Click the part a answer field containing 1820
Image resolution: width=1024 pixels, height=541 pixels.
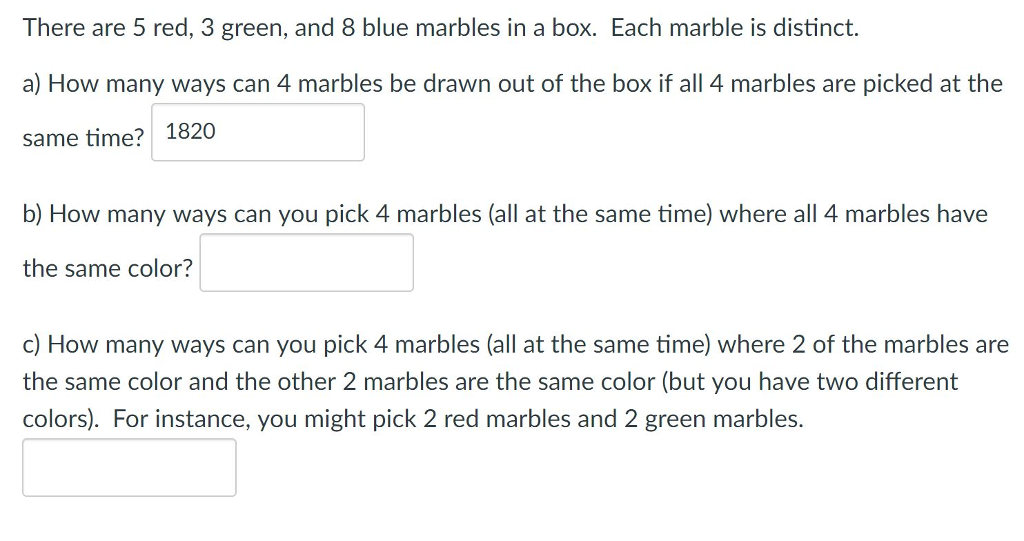click(258, 132)
